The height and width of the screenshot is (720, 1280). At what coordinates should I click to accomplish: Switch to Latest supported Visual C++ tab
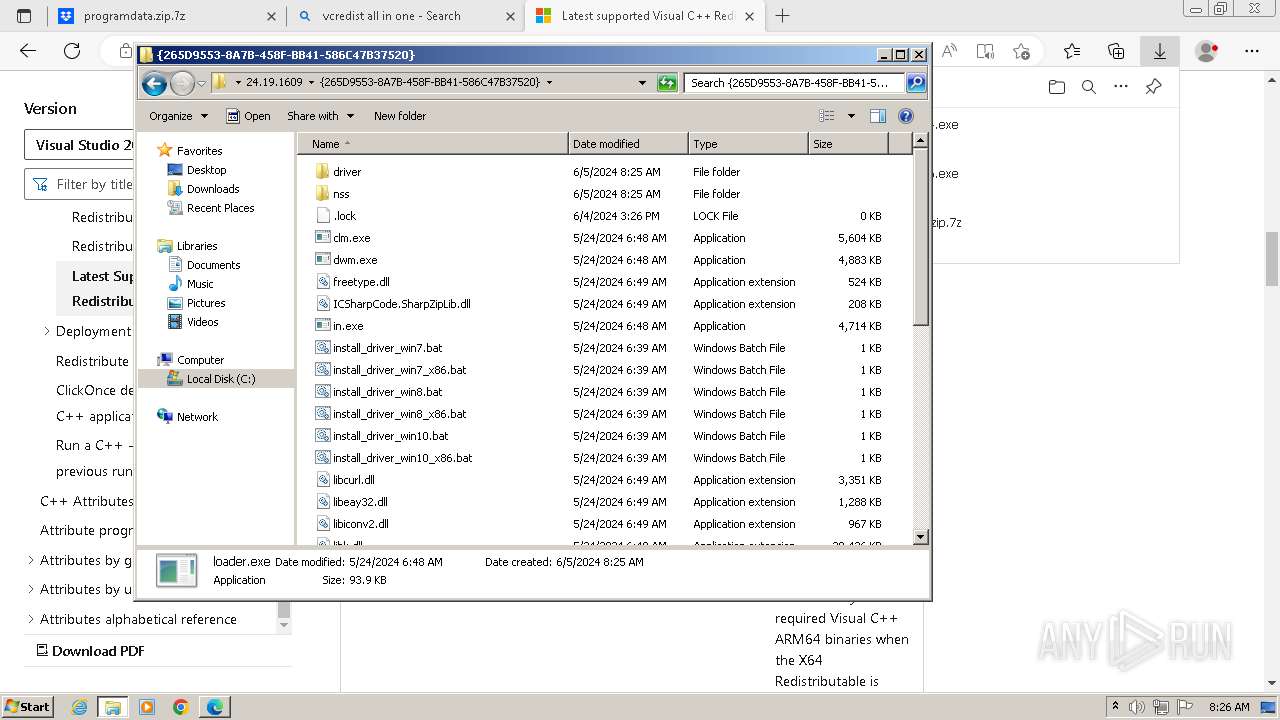coord(645,16)
